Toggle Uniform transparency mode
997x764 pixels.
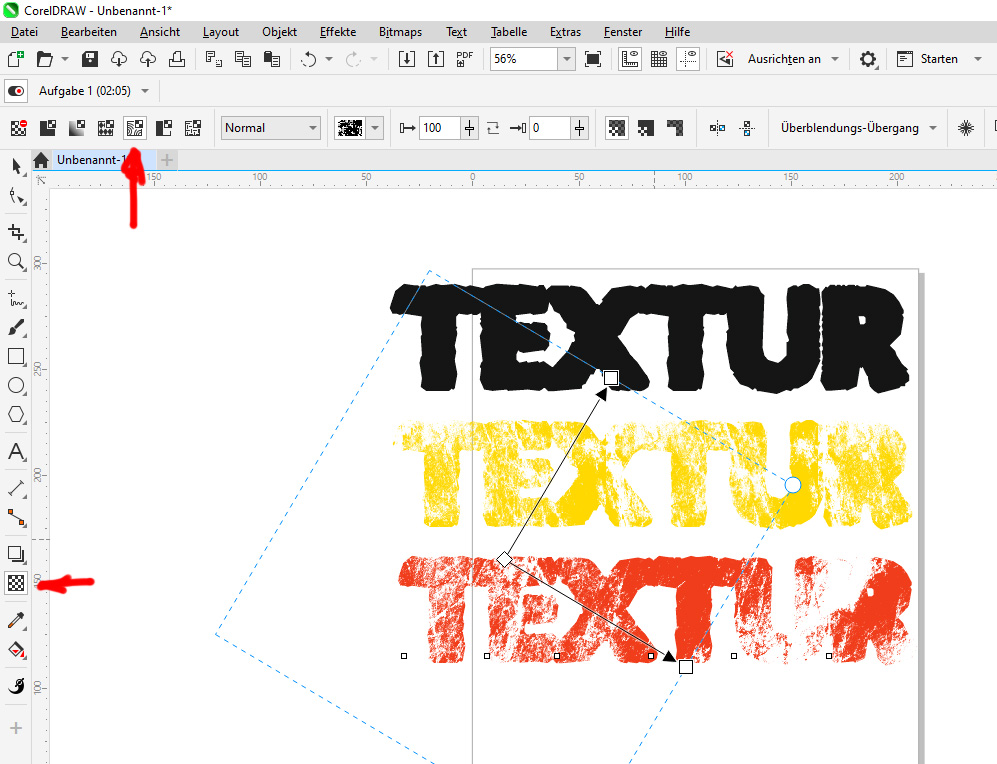pyautogui.click(x=48, y=128)
